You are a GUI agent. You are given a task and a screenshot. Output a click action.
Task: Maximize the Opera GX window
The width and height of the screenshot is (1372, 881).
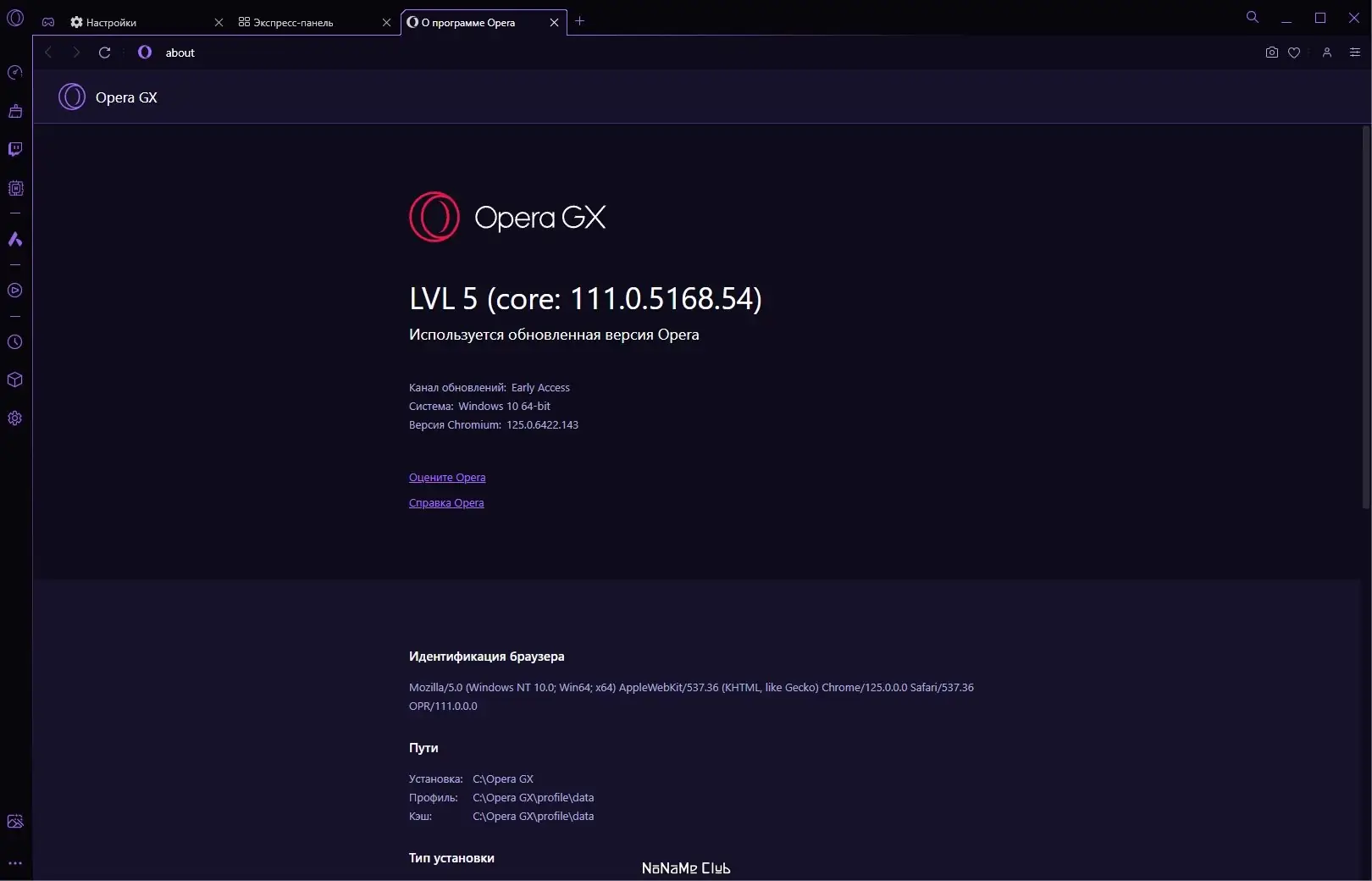1320,18
